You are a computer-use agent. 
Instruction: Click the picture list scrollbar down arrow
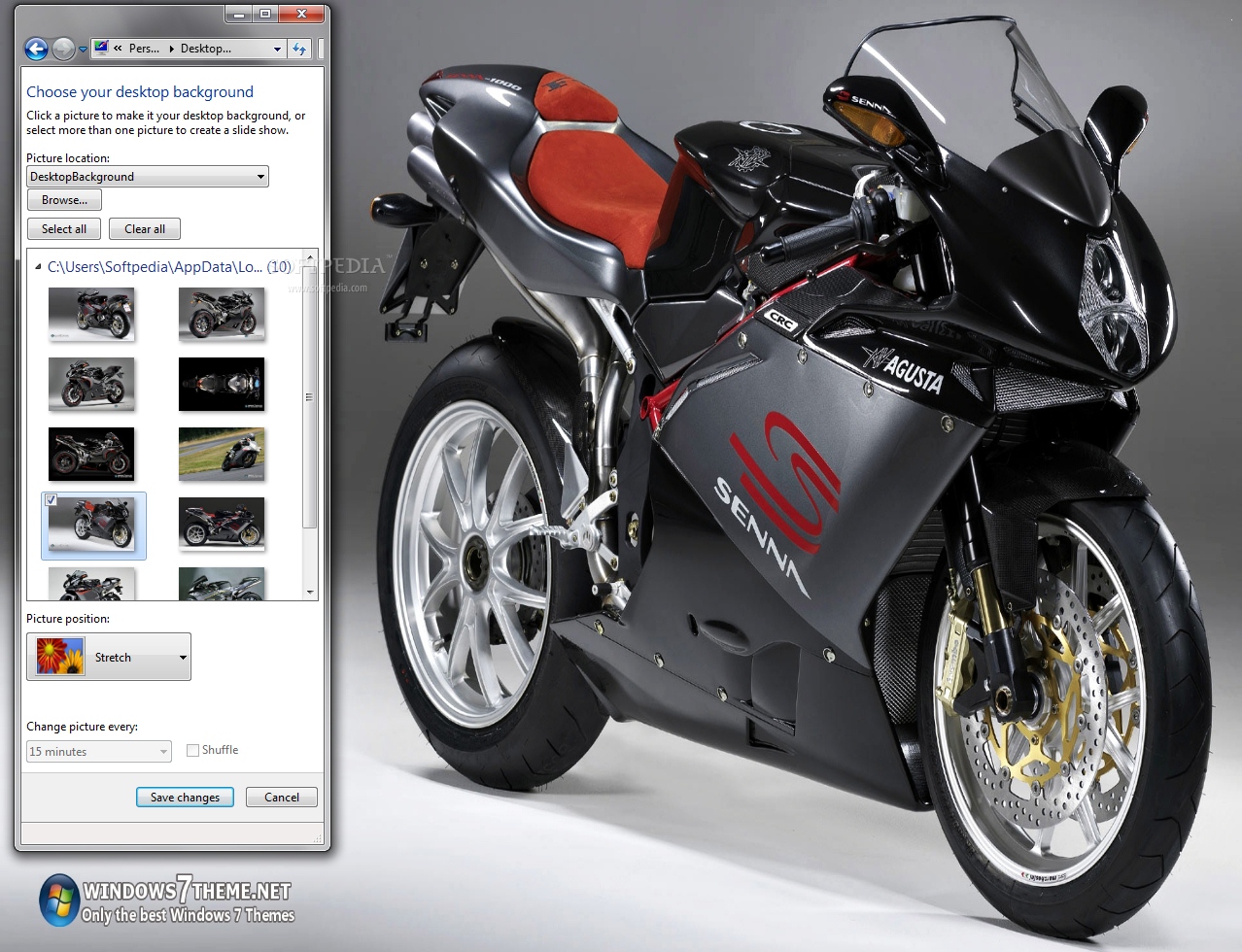(310, 592)
